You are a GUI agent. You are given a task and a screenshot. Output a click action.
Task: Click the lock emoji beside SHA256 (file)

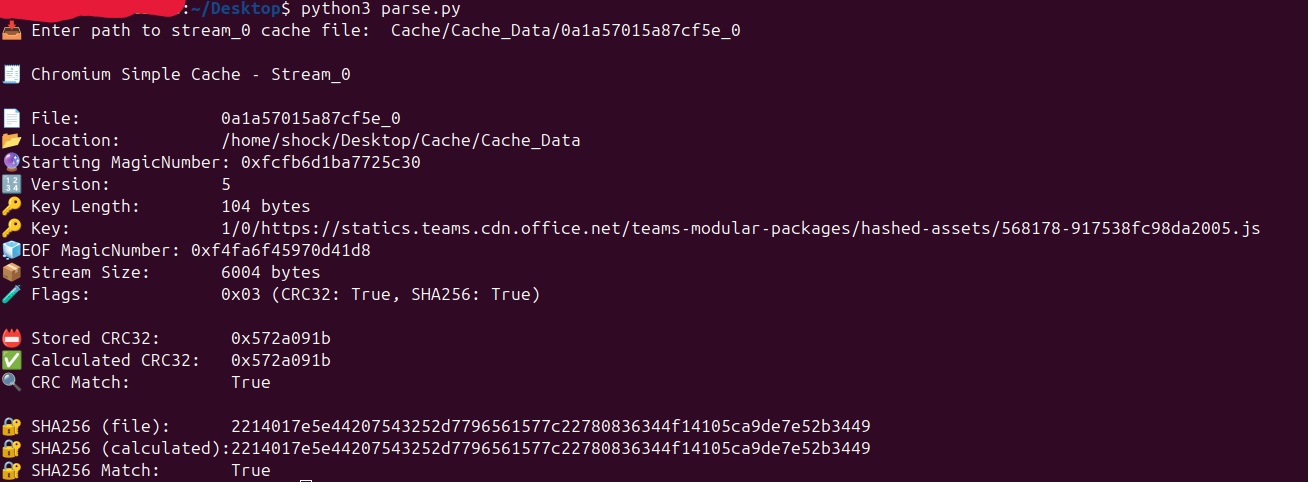11,426
